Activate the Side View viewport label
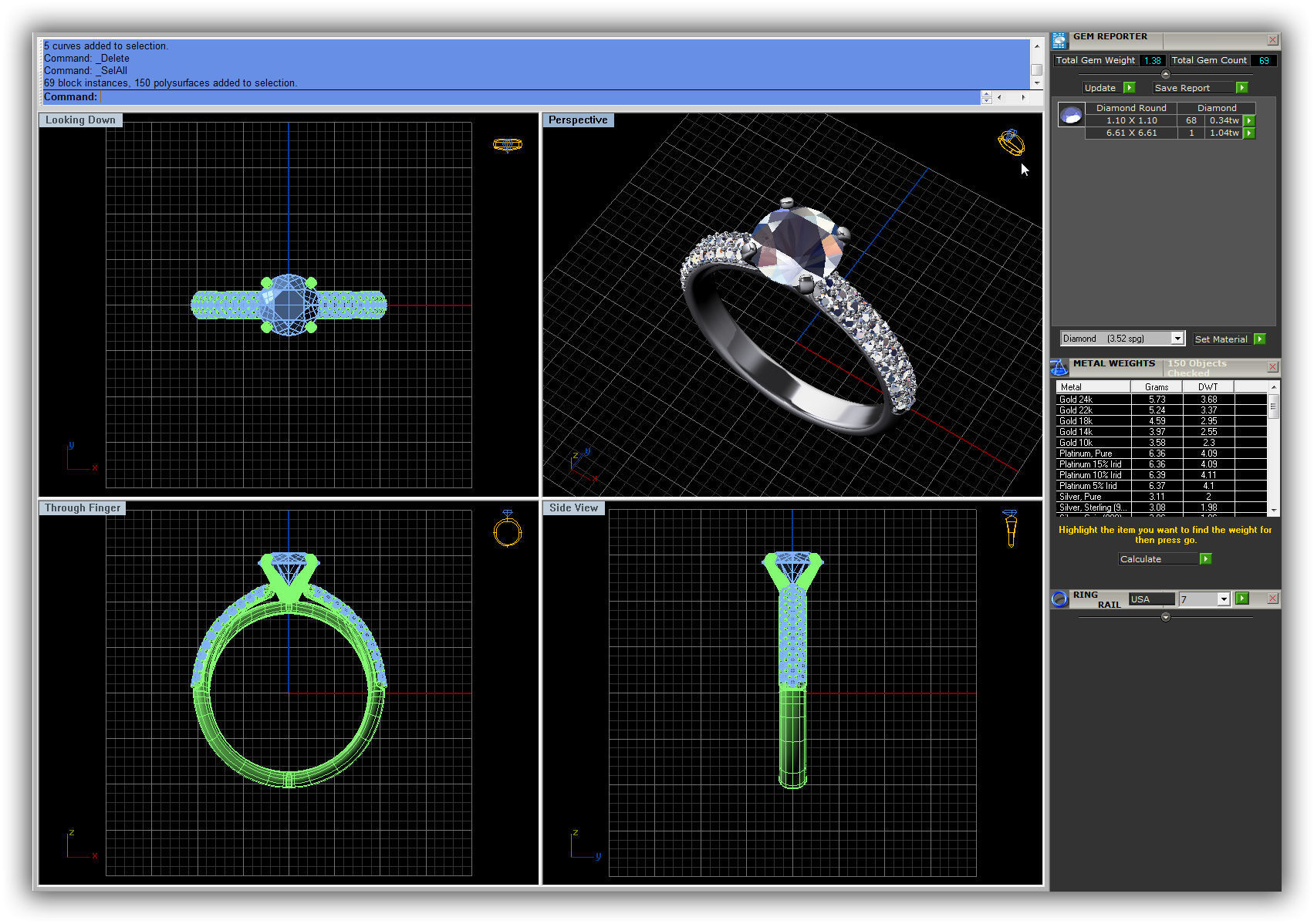Viewport: 1314px width, 924px height. (x=573, y=508)
